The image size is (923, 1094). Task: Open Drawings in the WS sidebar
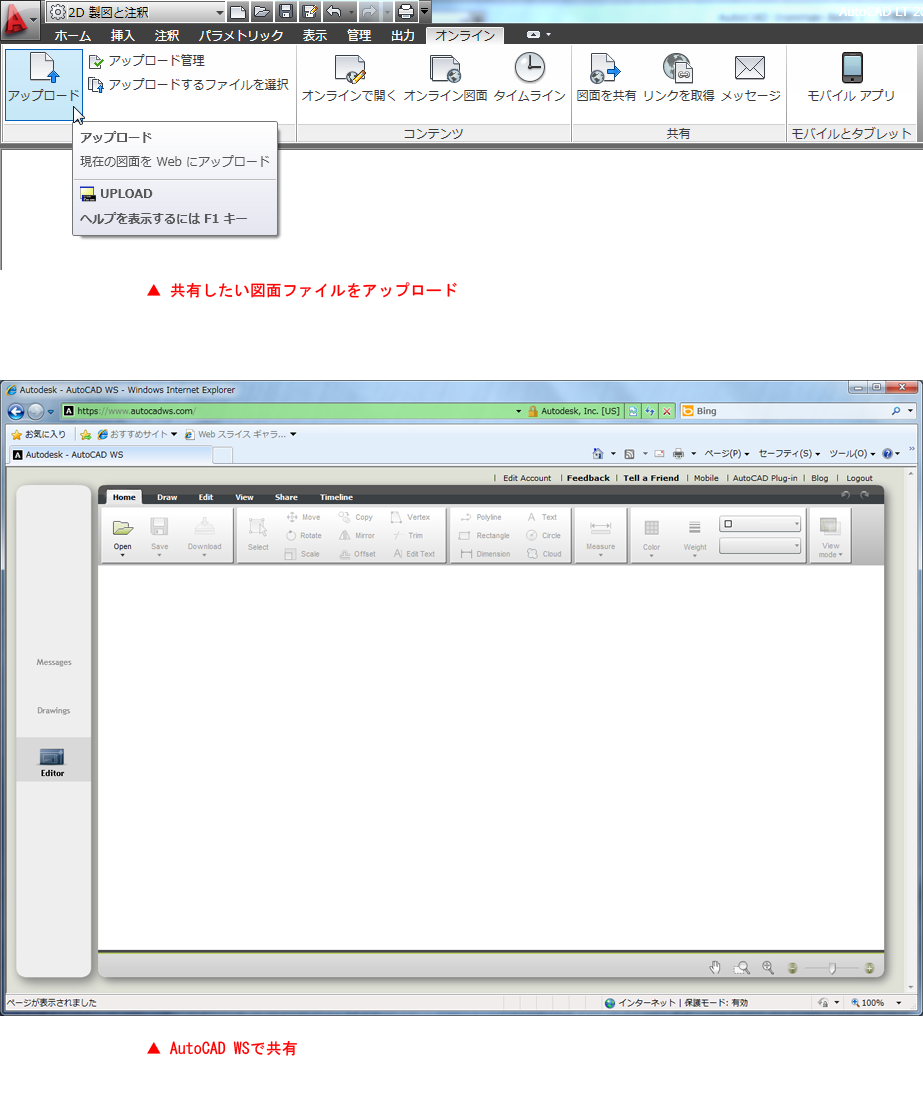[54, 710]
